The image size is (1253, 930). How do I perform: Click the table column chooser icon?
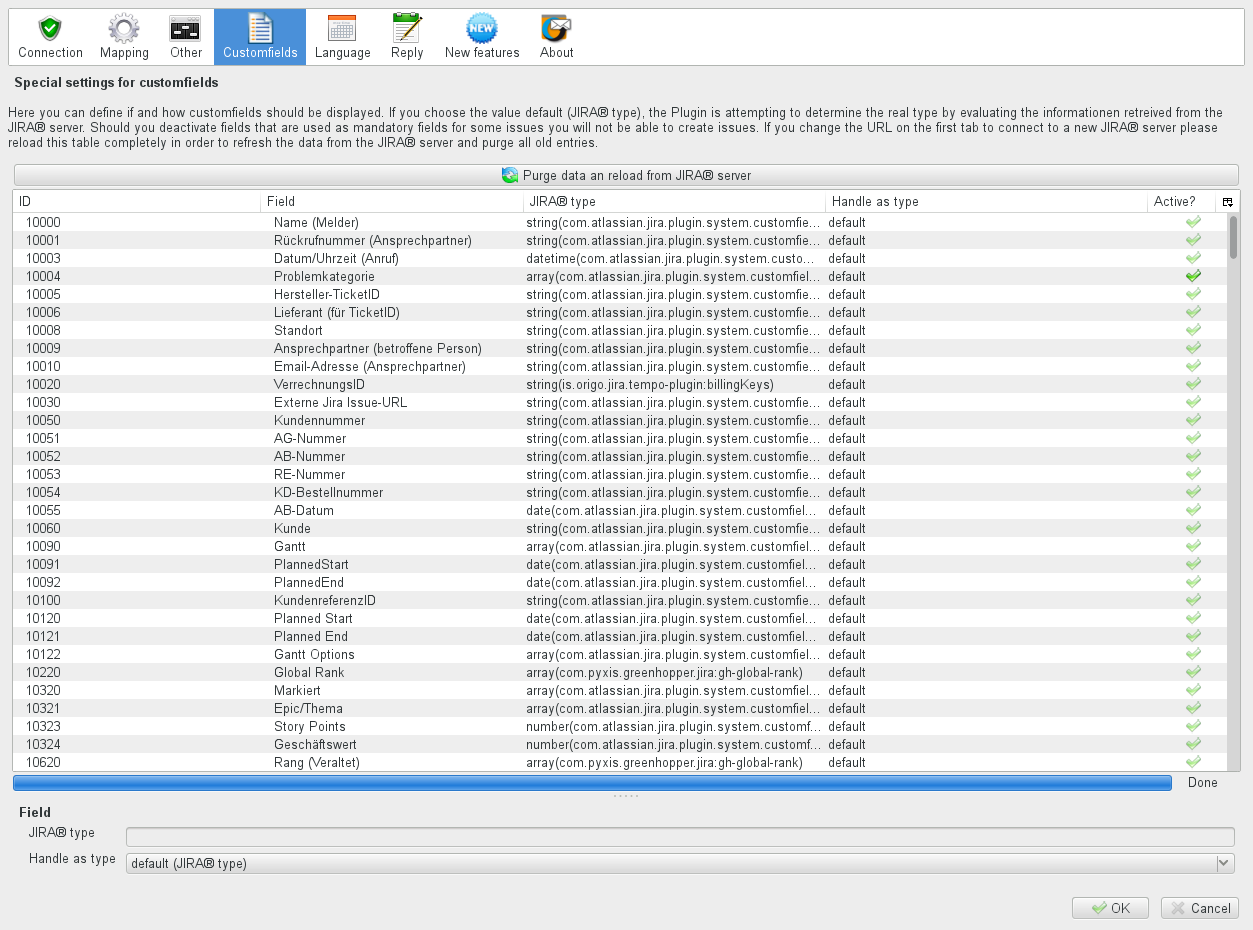point(1227,202)
